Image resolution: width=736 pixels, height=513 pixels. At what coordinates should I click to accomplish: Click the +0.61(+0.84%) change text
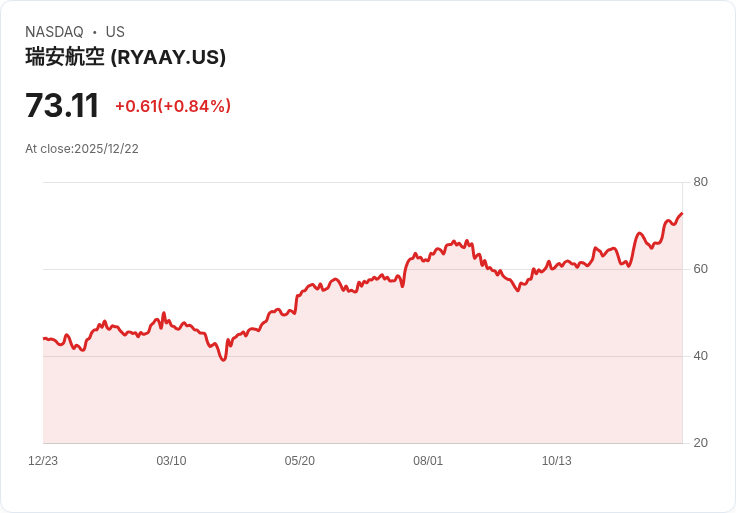click(x=173, y=106)
